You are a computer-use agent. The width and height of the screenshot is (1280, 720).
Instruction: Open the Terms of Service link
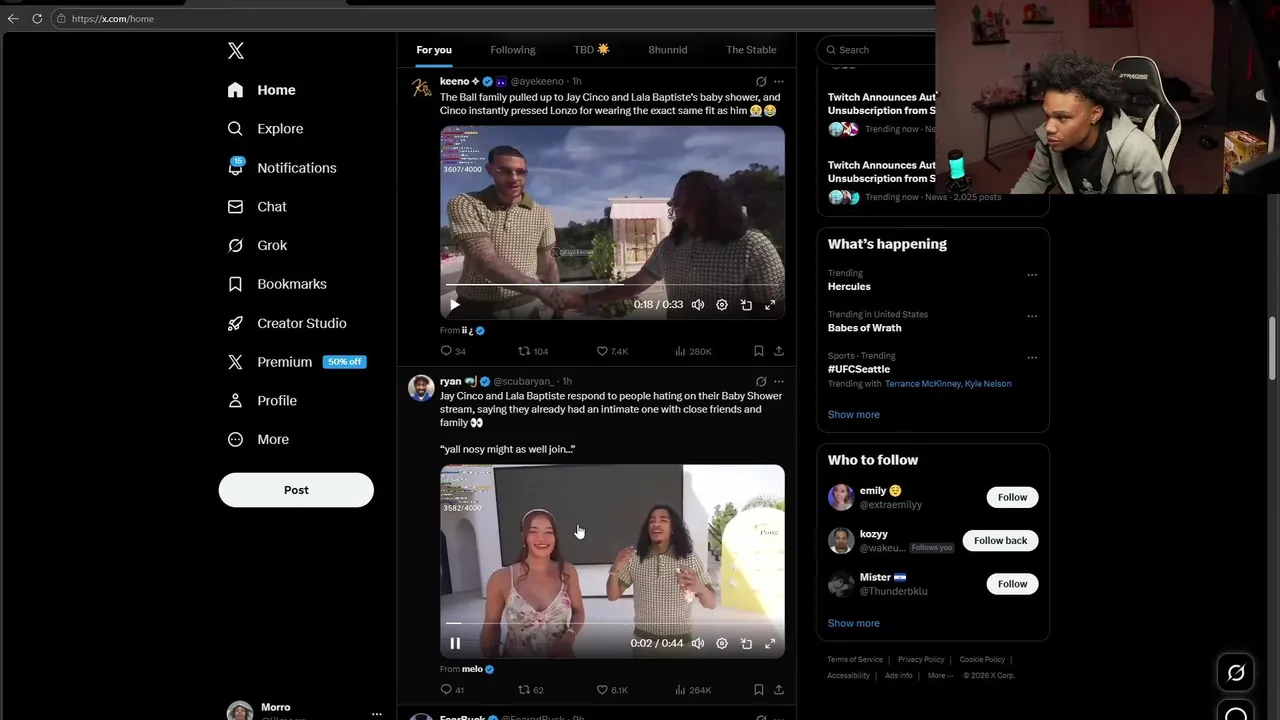pyautogui.click(x=855, y=660)
